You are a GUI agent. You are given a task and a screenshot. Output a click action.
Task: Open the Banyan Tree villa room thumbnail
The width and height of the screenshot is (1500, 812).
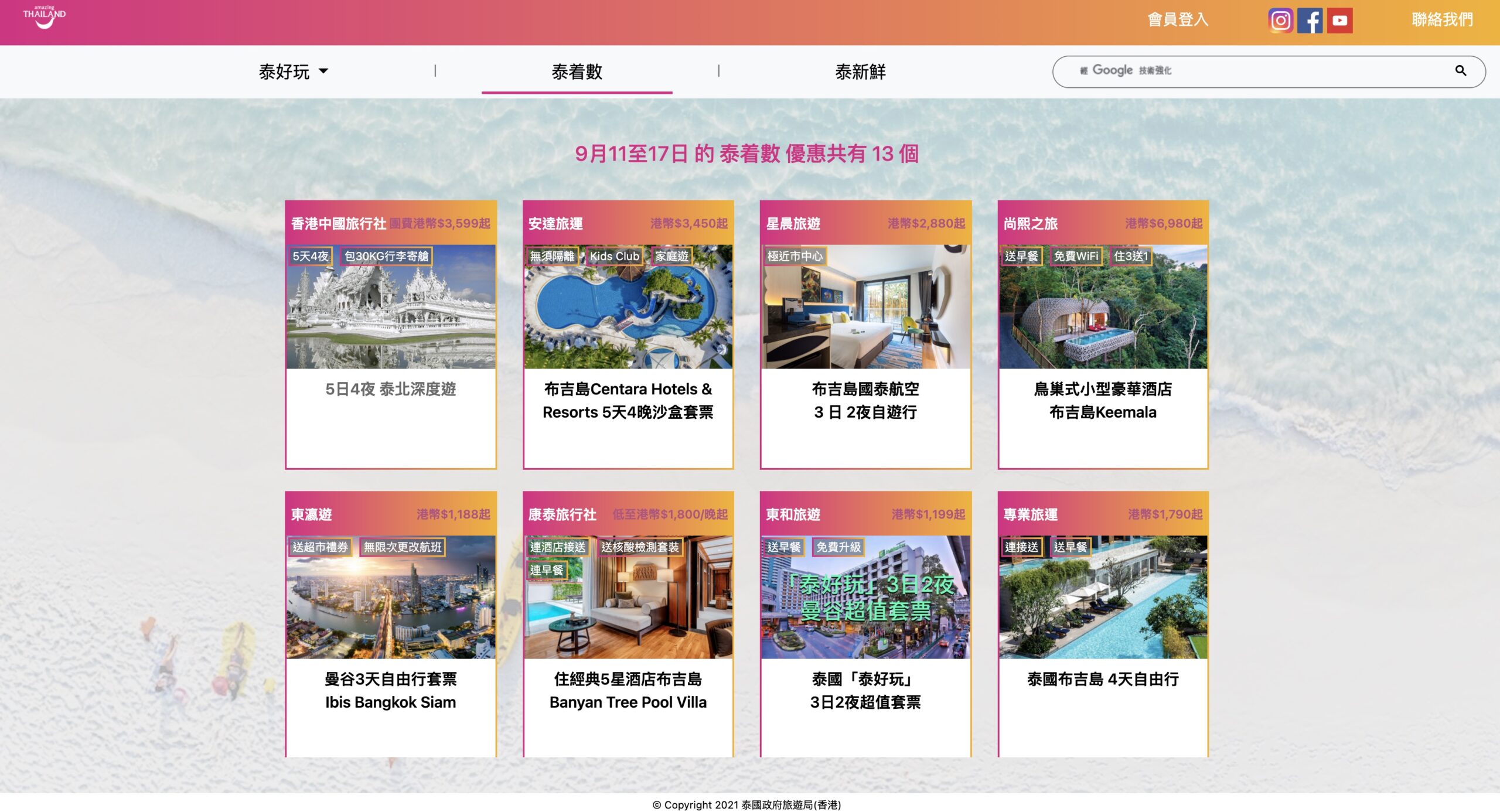(x=628, y=597)
